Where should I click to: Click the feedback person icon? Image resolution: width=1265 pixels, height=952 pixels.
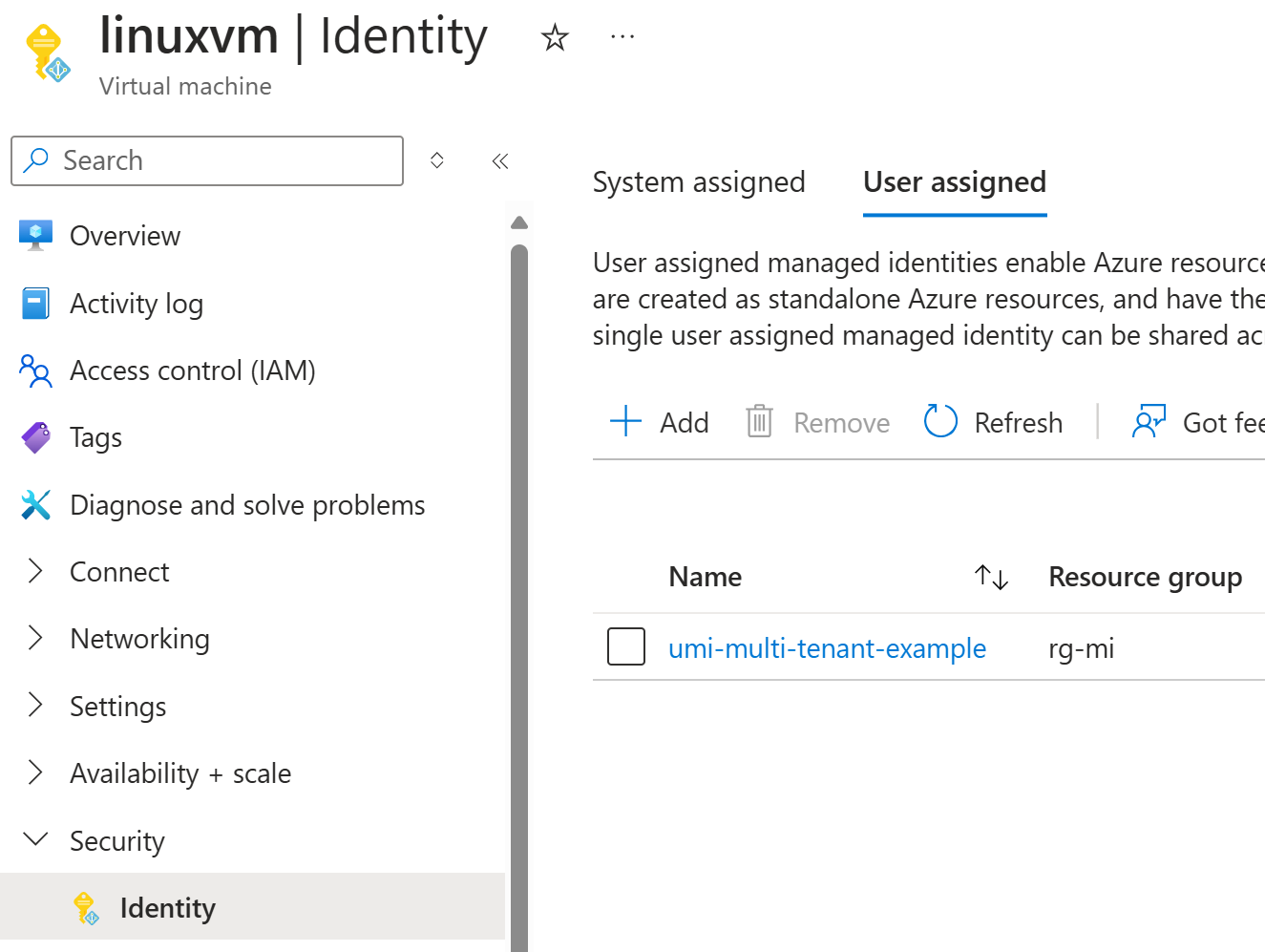pos(1149,421)
